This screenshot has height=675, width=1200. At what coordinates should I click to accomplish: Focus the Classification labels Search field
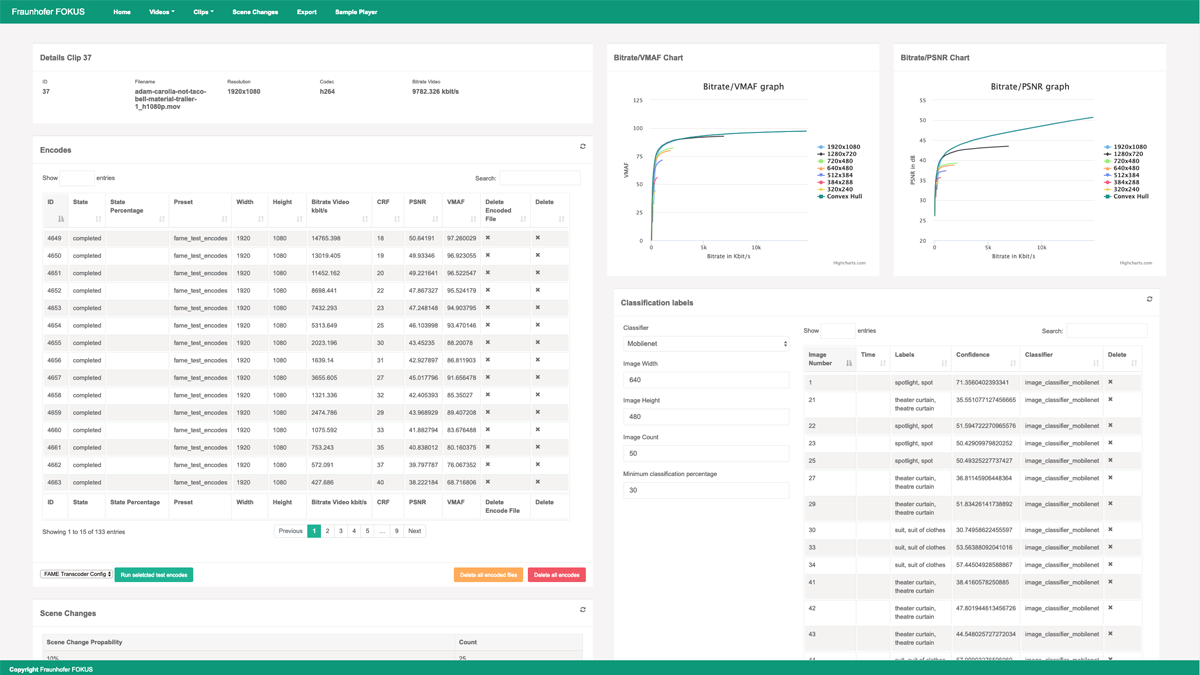1107,330
